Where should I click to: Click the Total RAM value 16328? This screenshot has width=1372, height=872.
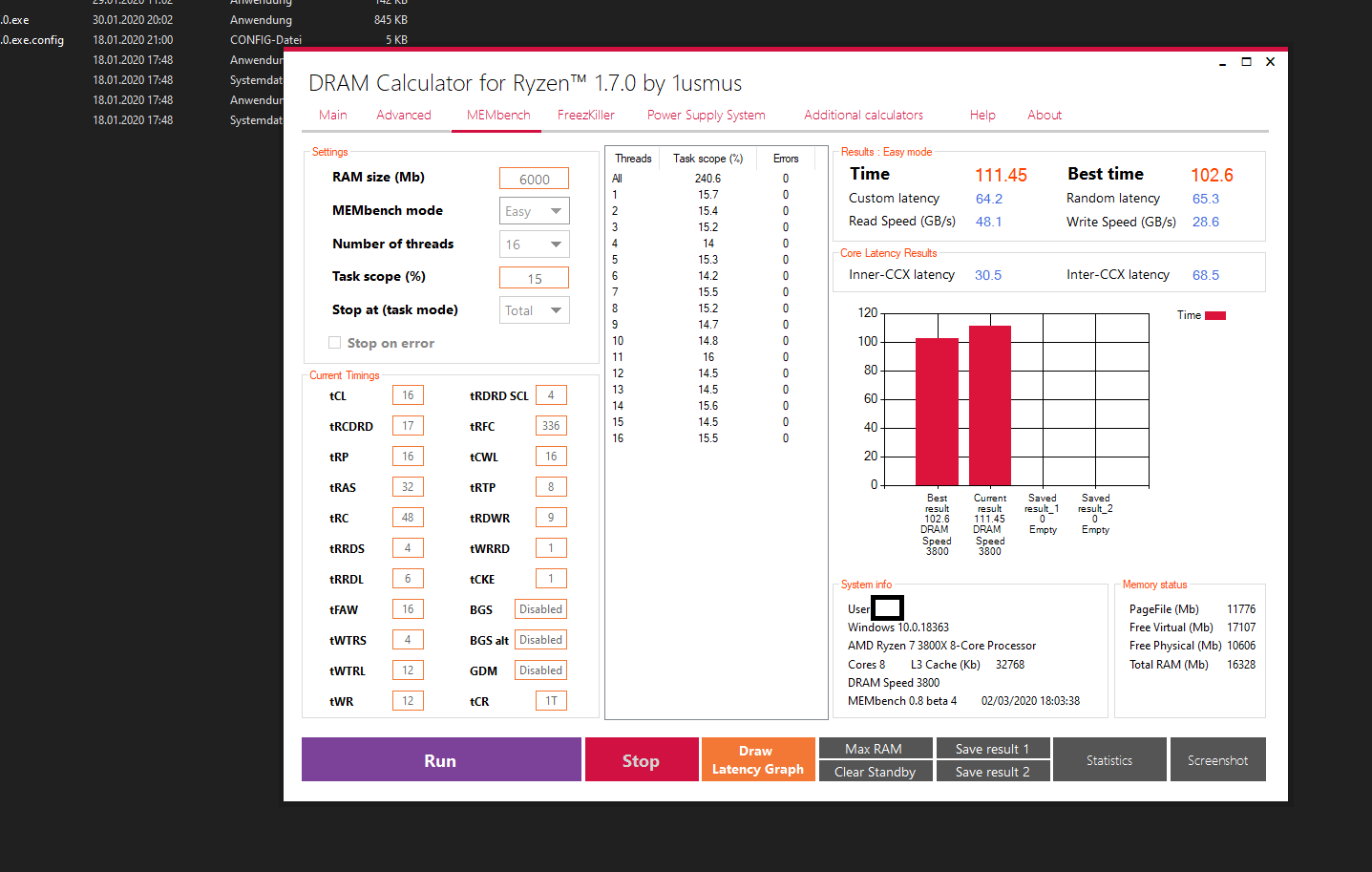point(1241,665)
